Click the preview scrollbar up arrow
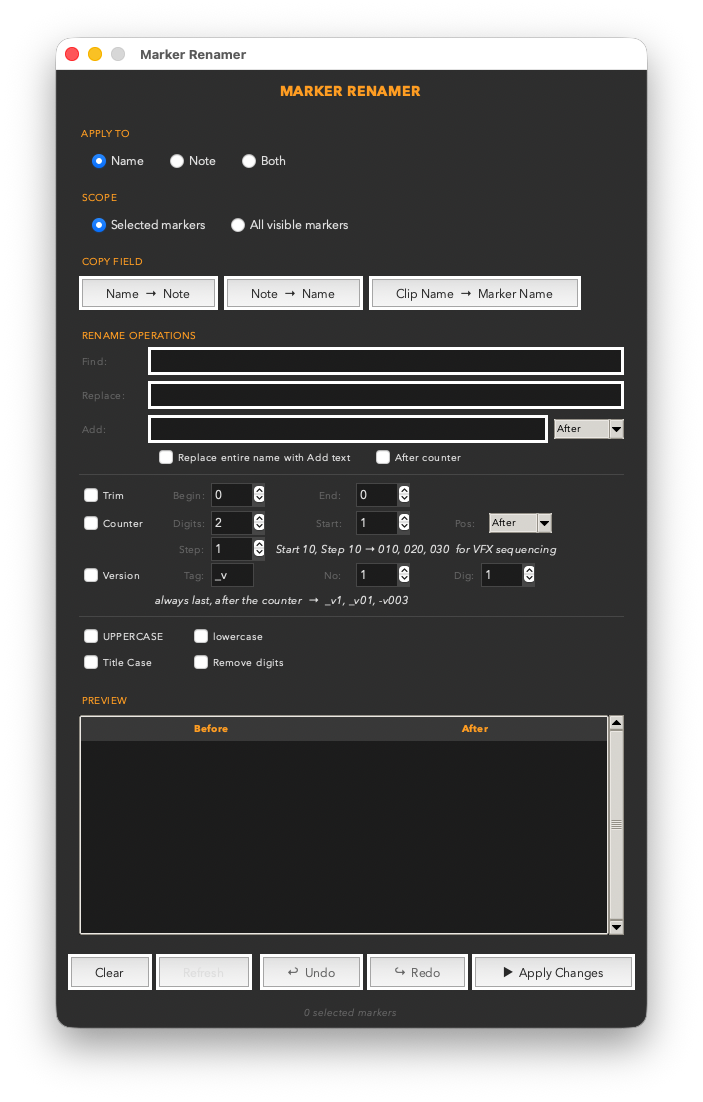Screen dimensions: 703x1102 617,722
